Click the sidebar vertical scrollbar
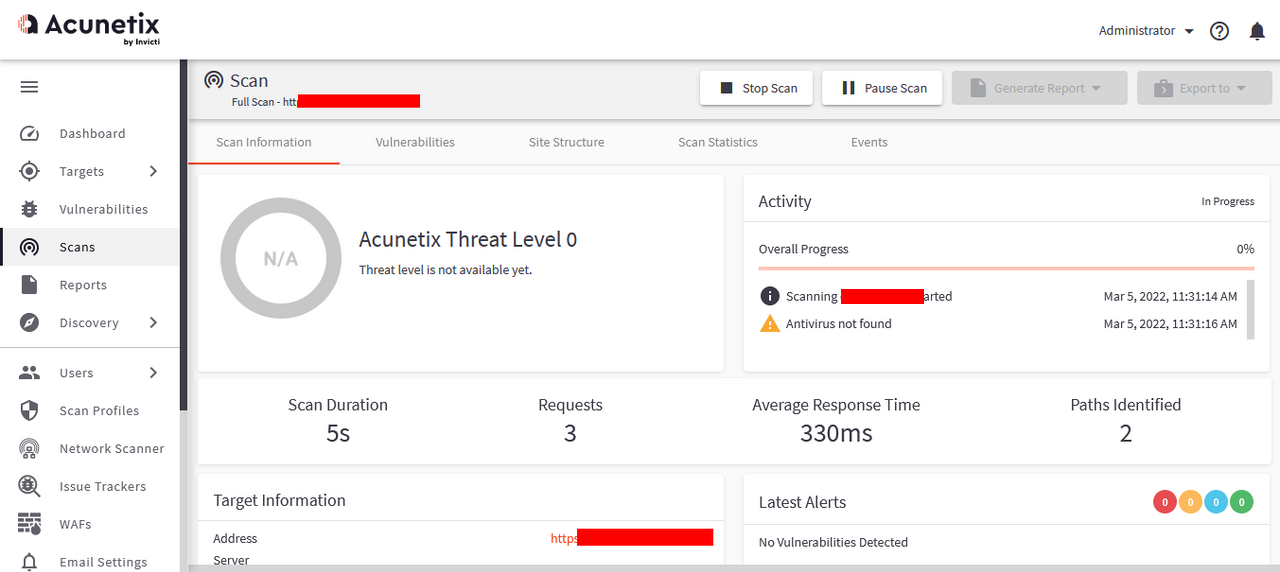Viewport: 1280px width, 572px height. (184, 235)
